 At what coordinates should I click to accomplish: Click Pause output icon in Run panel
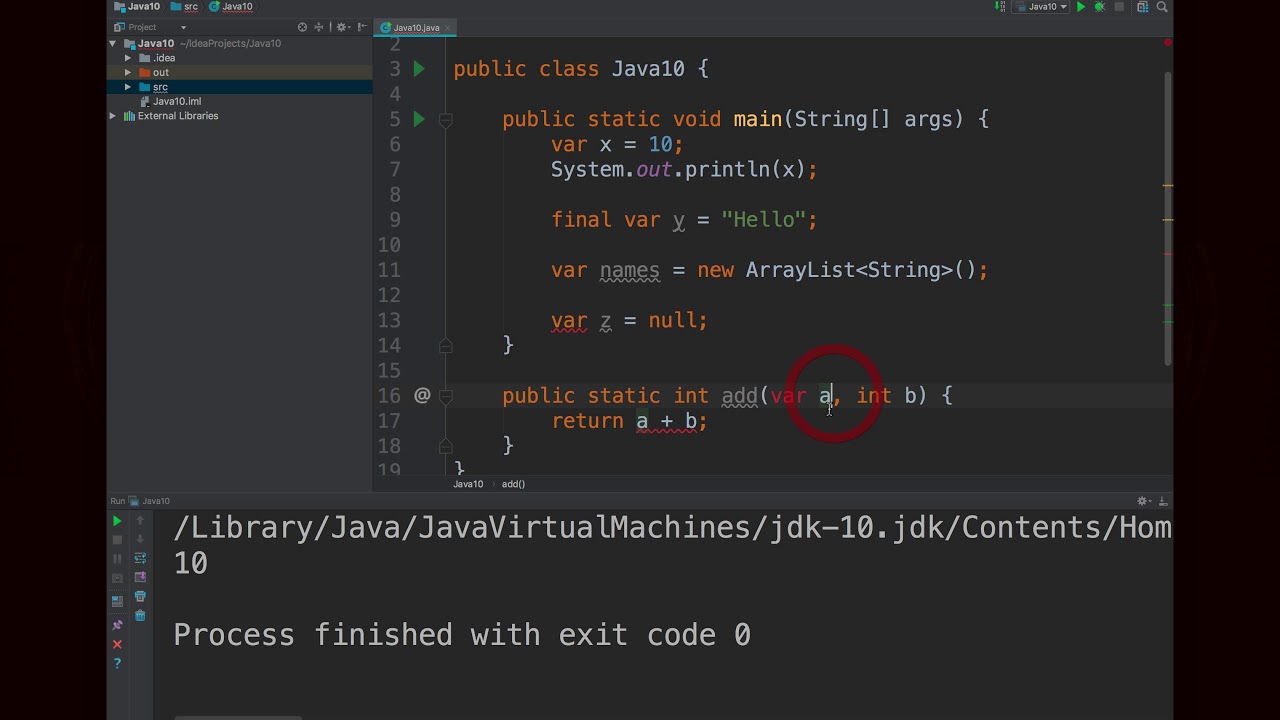[117, 559]
